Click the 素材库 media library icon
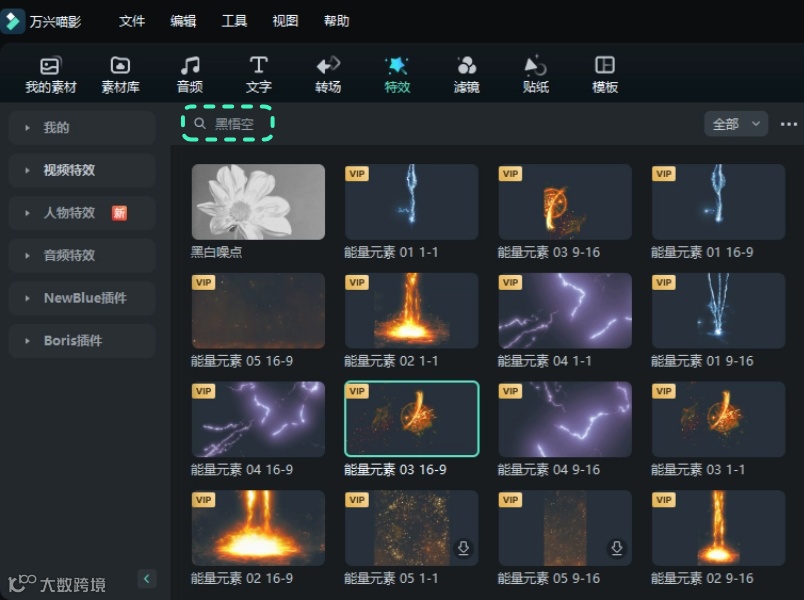 (x=119, y=70)
